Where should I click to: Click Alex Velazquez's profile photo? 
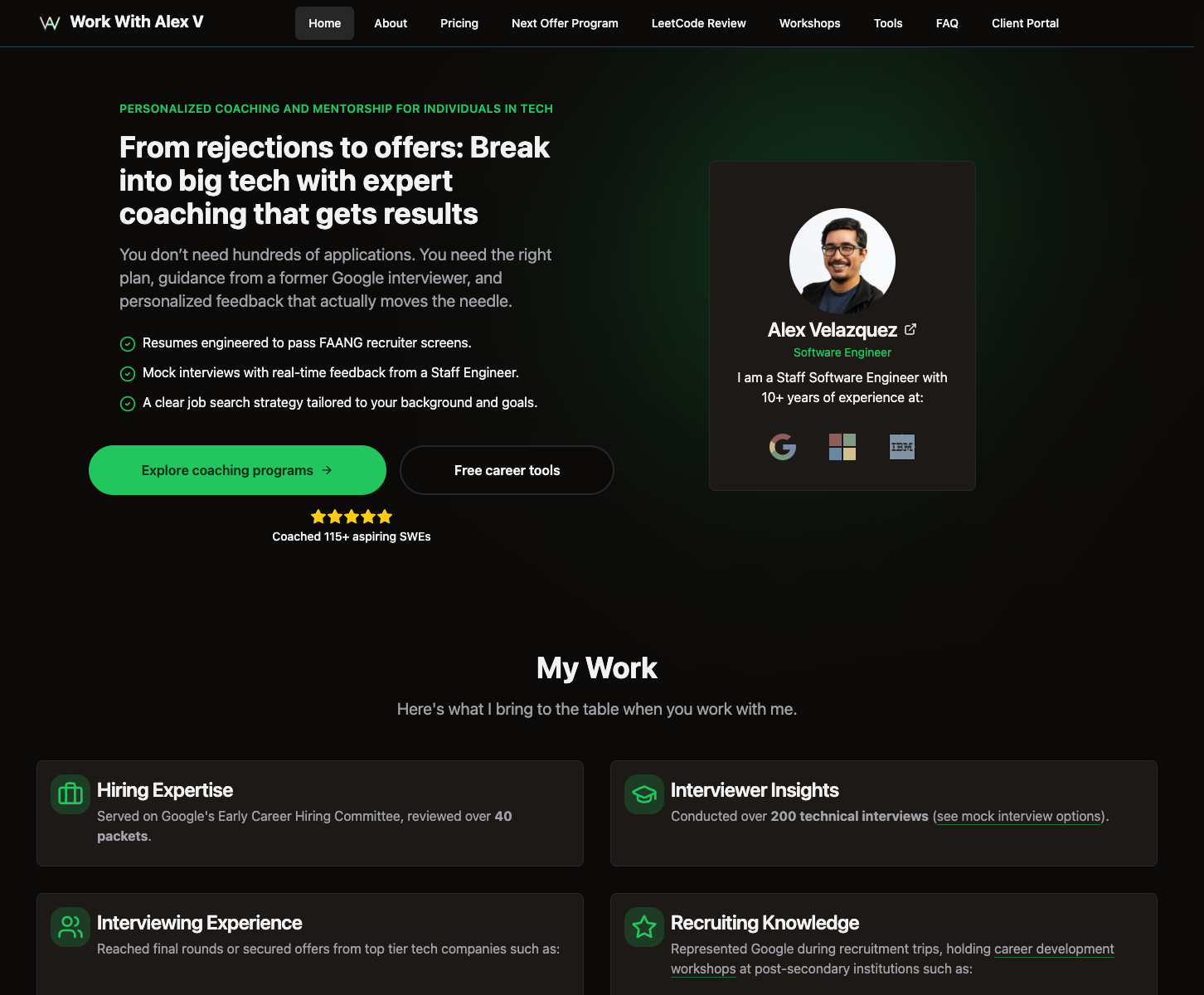tap(842, 261)
